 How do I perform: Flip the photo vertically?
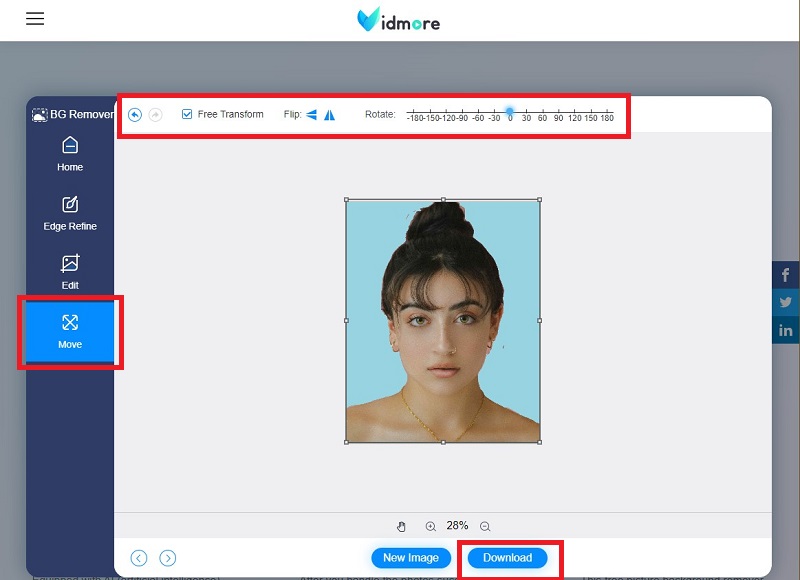click(330, 114)
